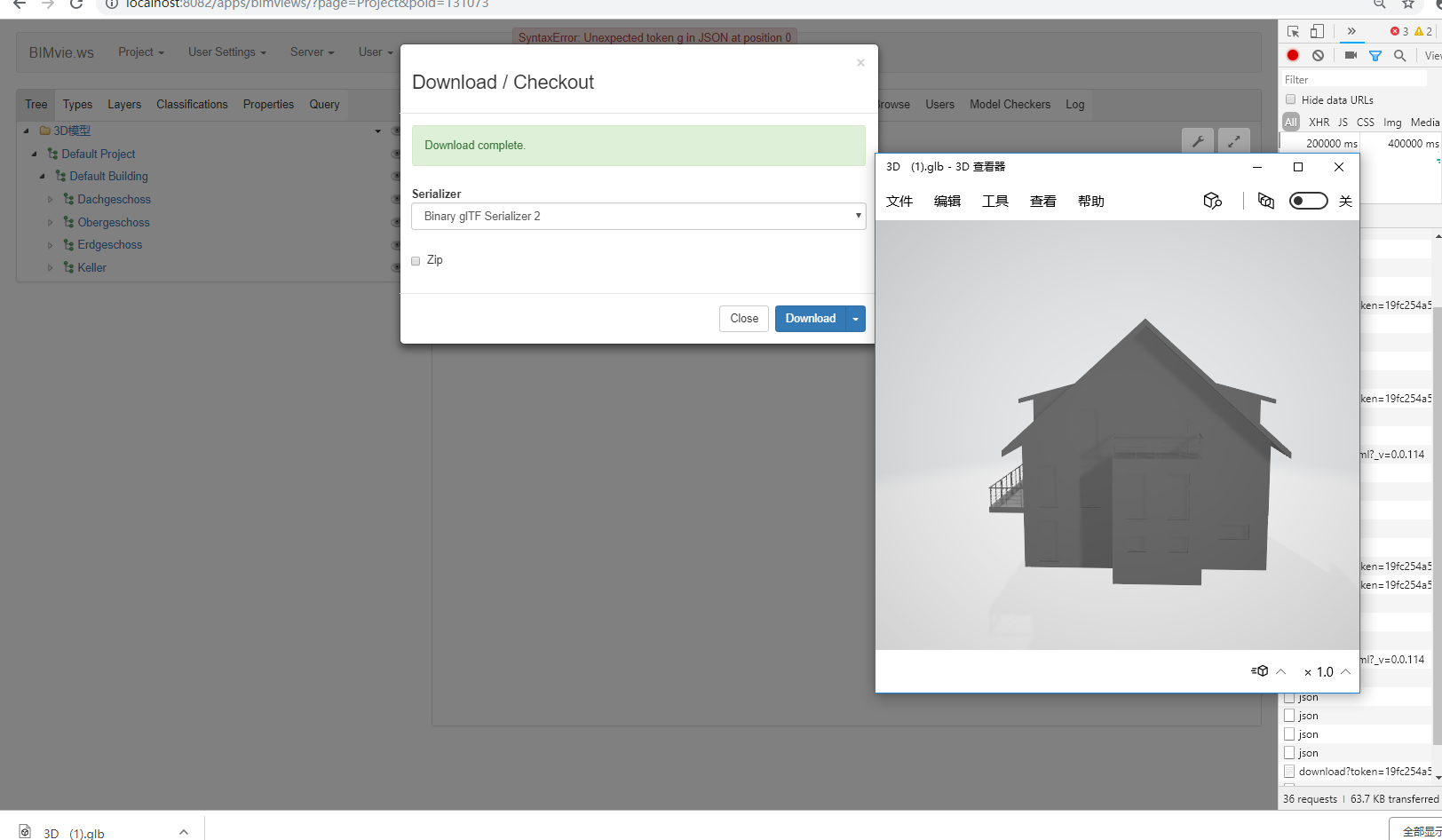The width and height of the screenshot is (1442, 840).
Task: Switch to the Classifications tab
Action: coord(192,104)
